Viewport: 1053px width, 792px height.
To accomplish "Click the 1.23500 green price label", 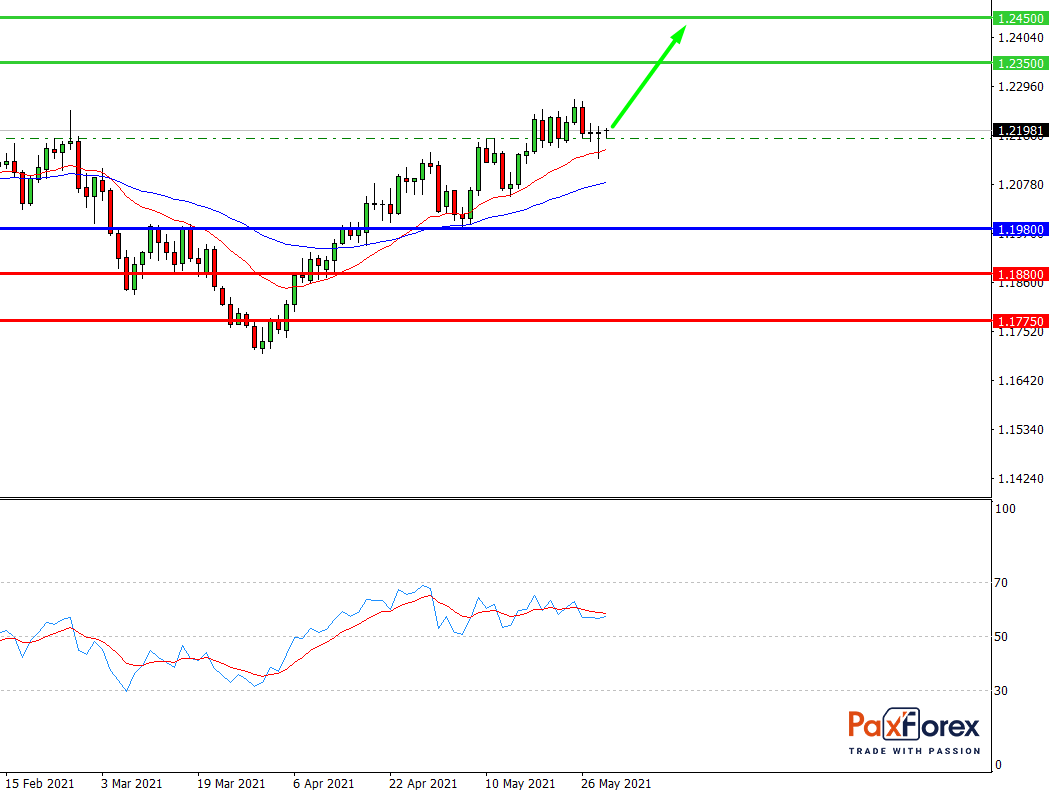I will 1020,63.
